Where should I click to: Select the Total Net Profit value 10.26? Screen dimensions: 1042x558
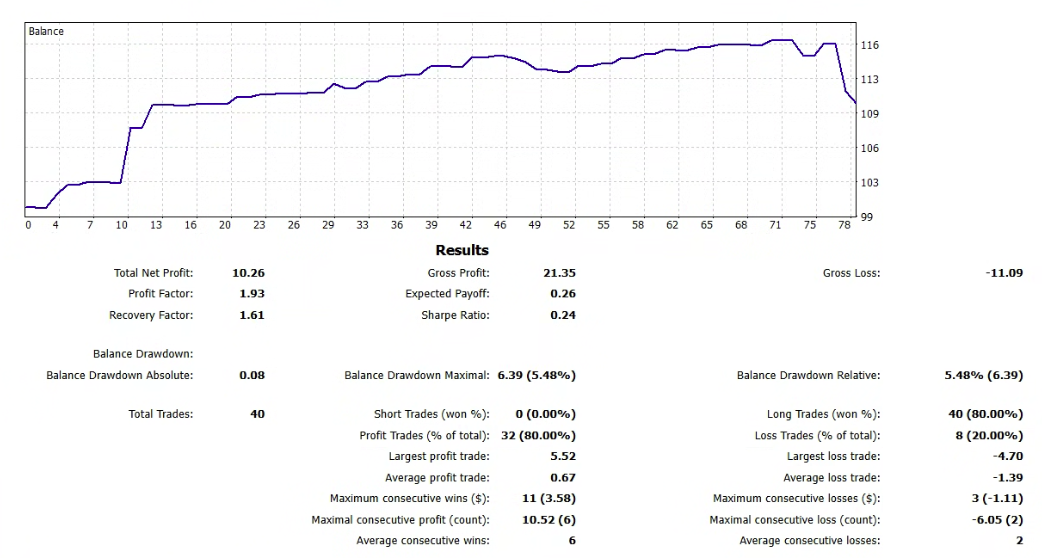pyautogui.click(x=248, y=273)
